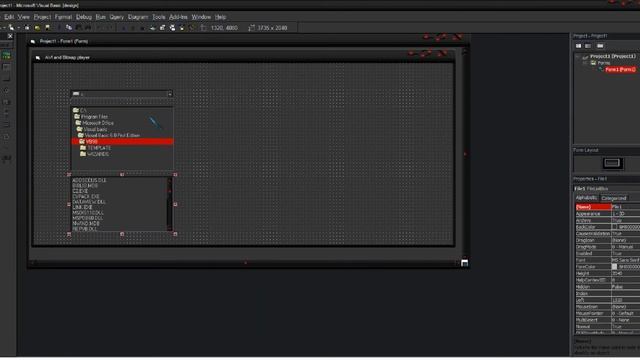The height and width of the screenshot is (360, 640).
Task: Click the Properties Window toolbar icon
Action: click(162, 28)
